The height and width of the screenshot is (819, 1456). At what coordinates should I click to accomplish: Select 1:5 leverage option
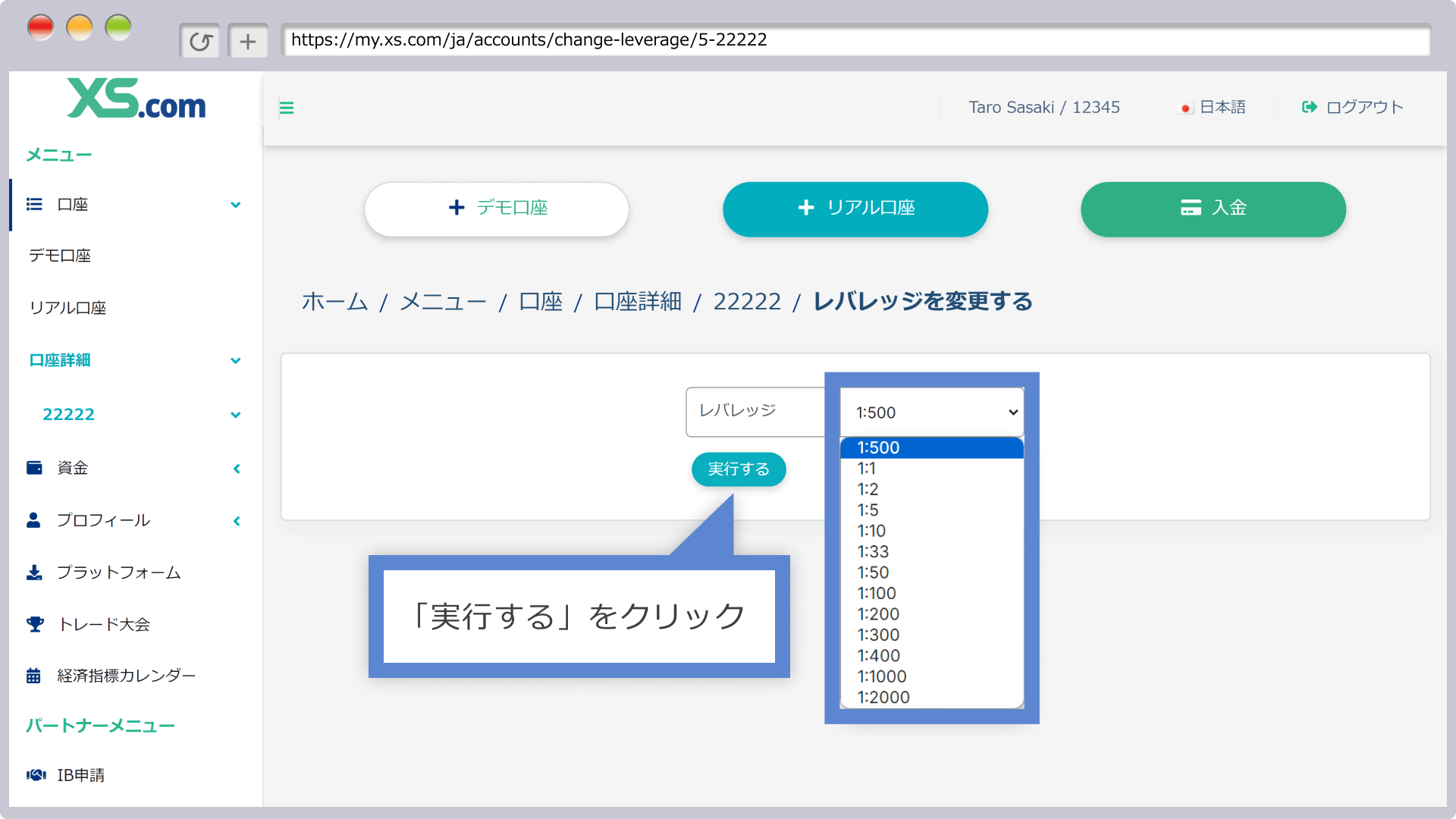(932, 510)
